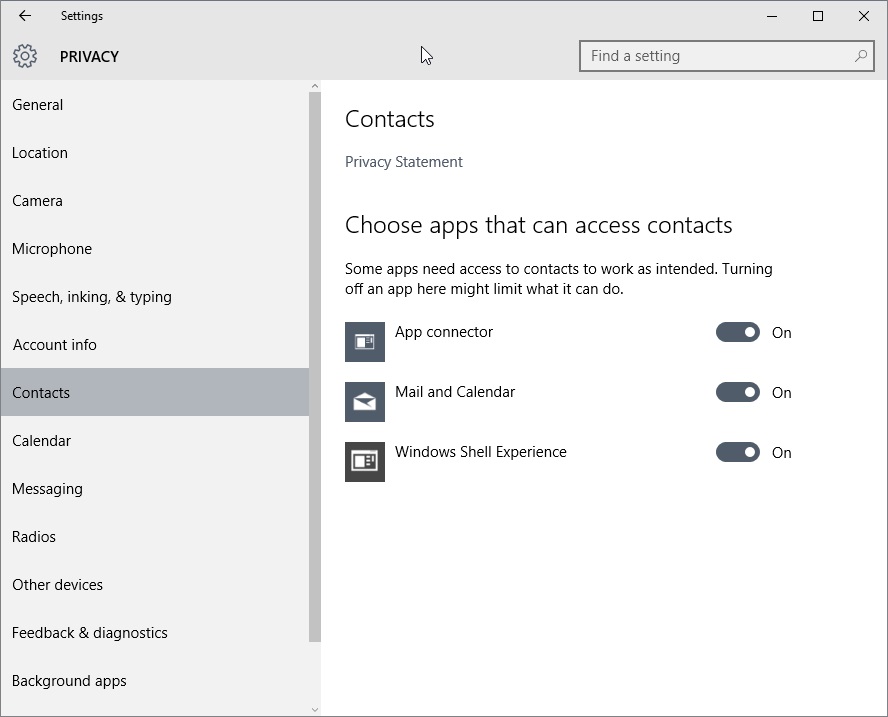The image size is (888, 717).
Task: Click the sidebar scroll up arrow
Action: tap(315, 86)
